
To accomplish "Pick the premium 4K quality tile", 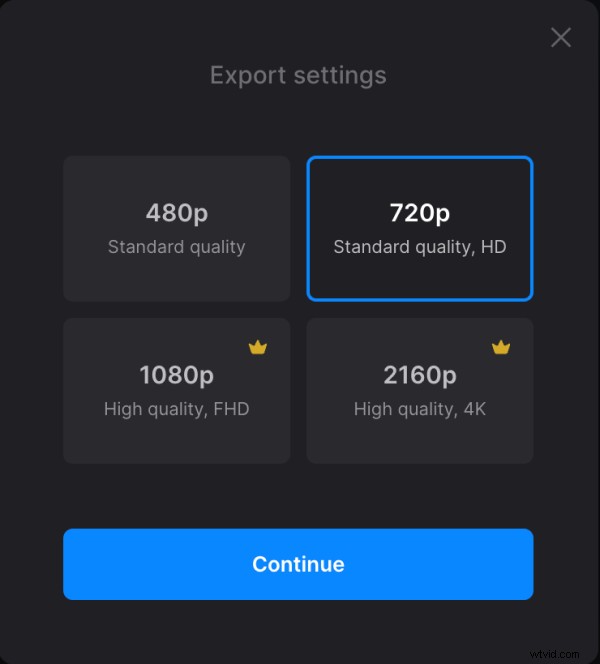I will (x=420, y=390).
